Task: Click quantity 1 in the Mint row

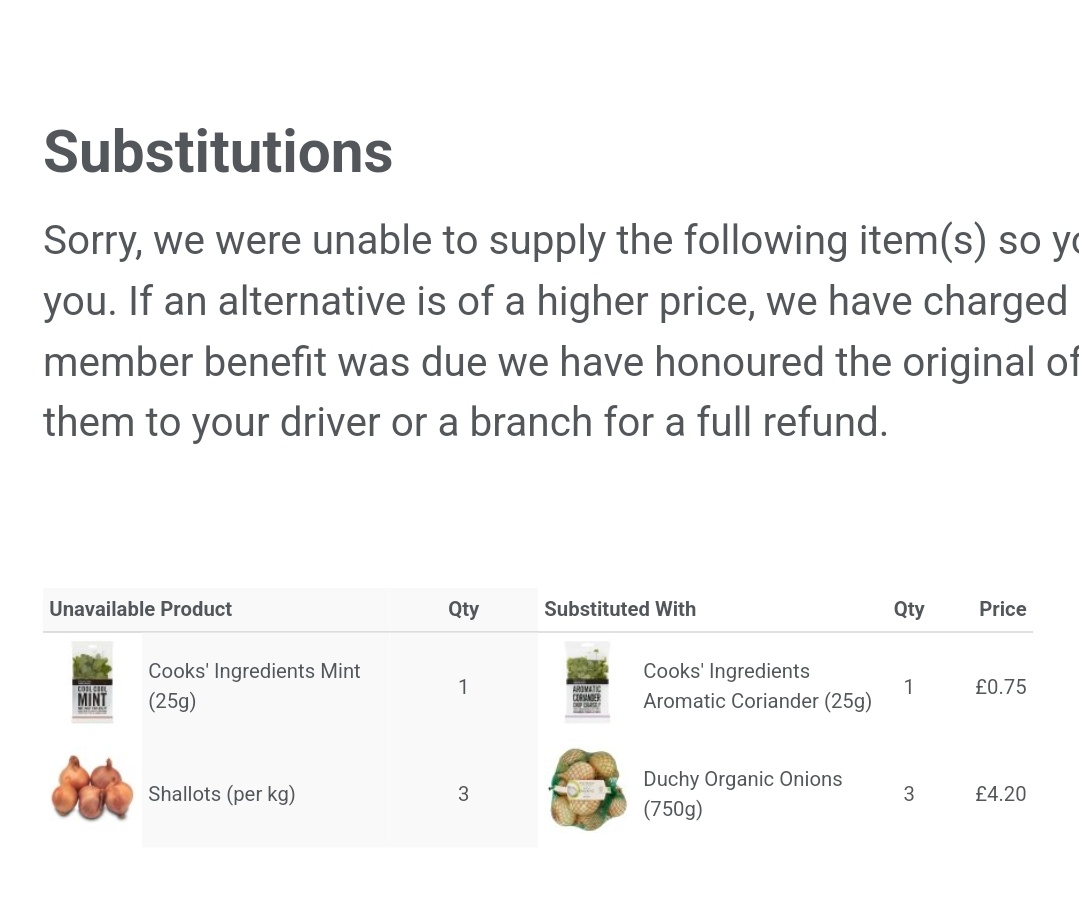Action: click(463, 687)
